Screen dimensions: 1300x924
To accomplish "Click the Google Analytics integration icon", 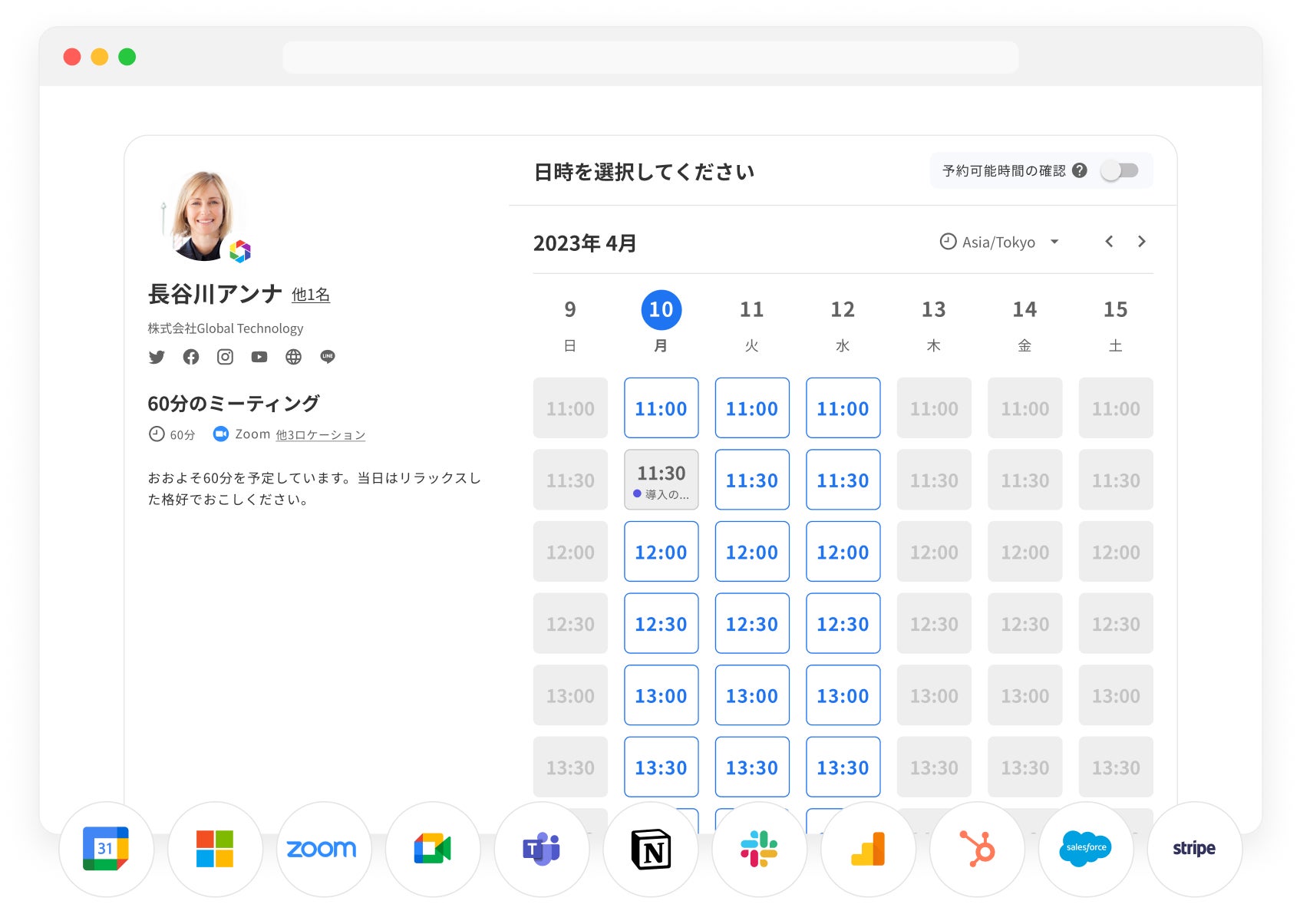I will tap(869, 849).
